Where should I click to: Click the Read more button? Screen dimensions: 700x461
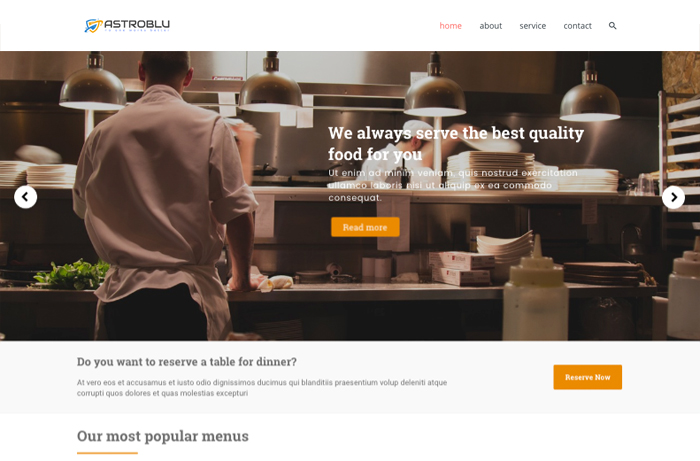pyautogui.click(x=365, y=227)
